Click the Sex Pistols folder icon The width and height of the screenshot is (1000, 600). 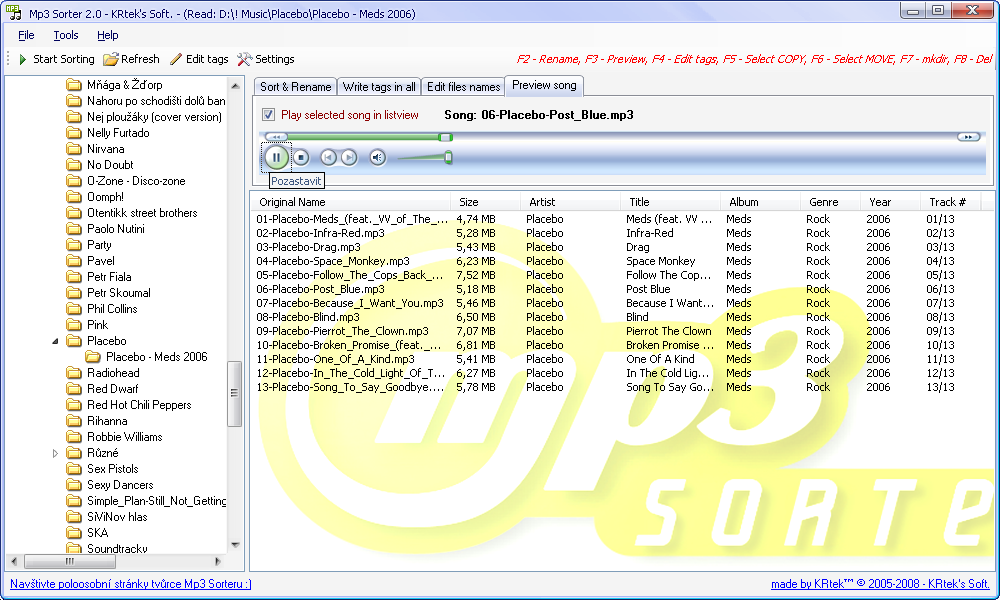pyautogui.click(x=75, y=469)
